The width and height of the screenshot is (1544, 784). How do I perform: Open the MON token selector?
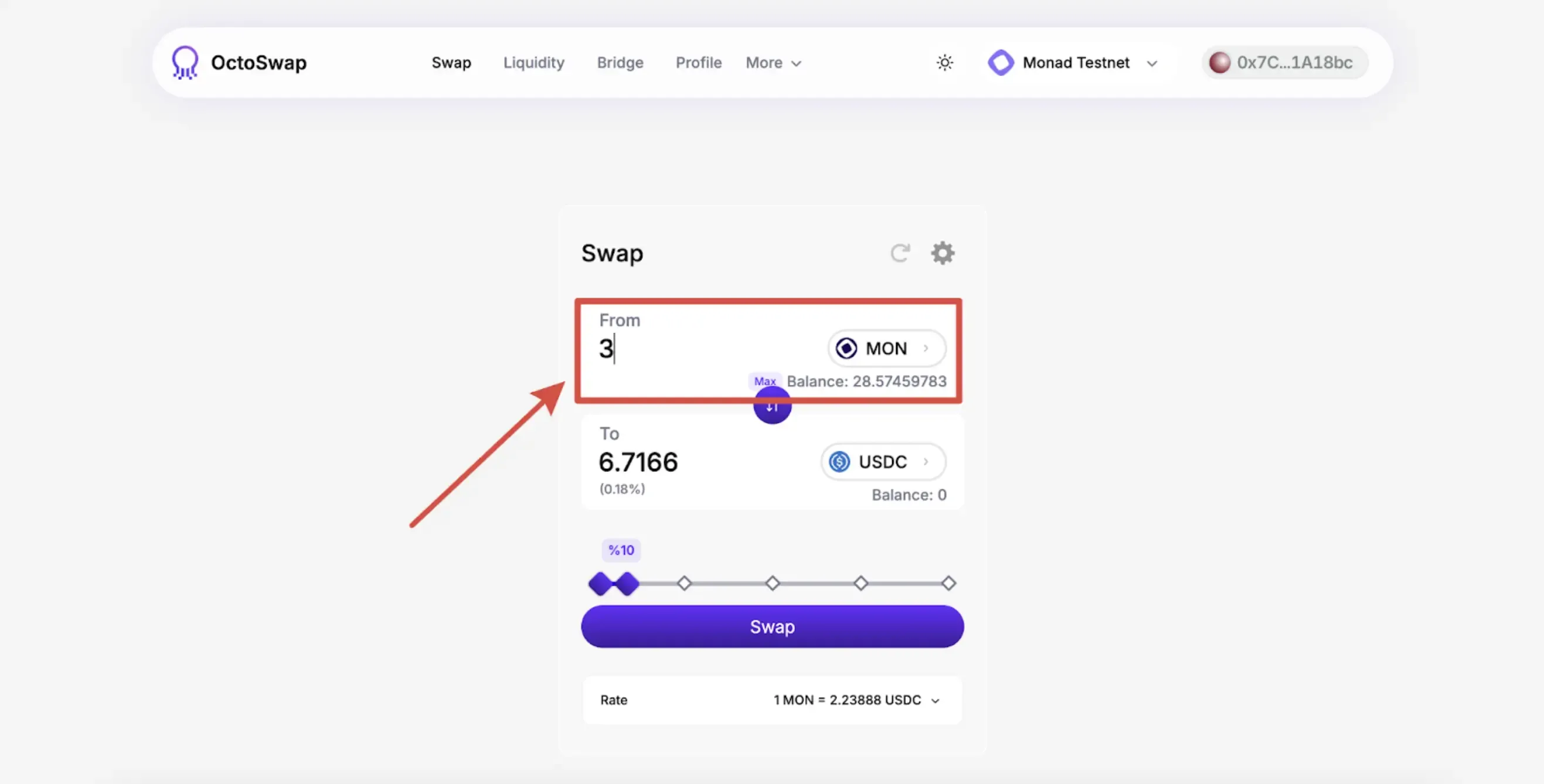click(886, 348)
